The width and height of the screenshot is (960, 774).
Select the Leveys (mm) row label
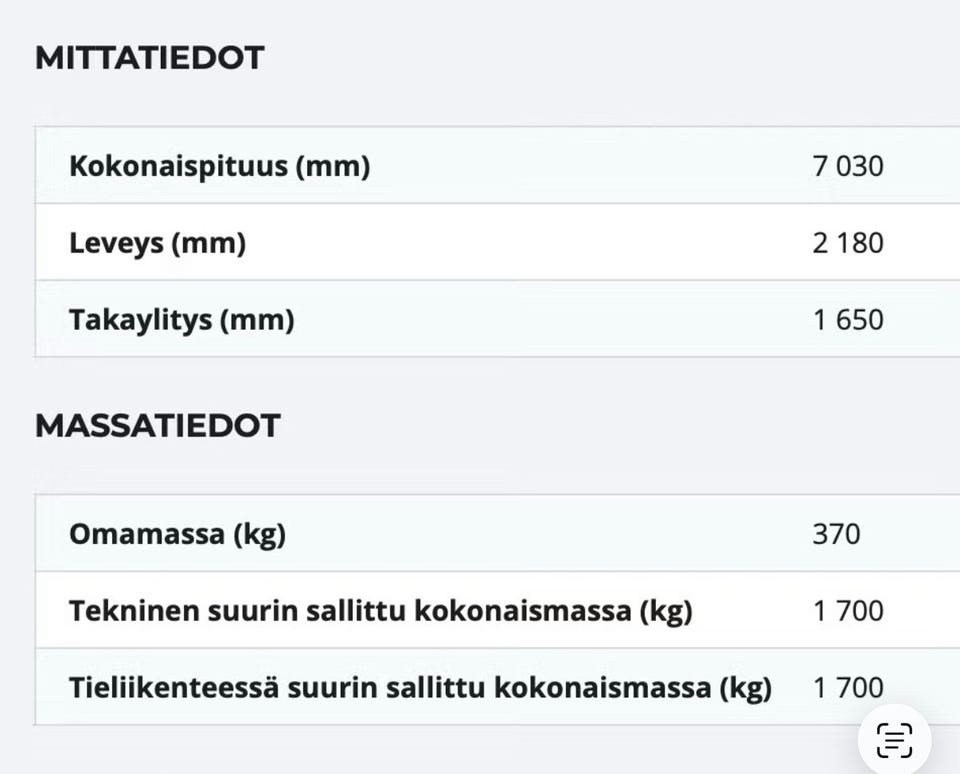pyautogui.click(x=157, y=243)
